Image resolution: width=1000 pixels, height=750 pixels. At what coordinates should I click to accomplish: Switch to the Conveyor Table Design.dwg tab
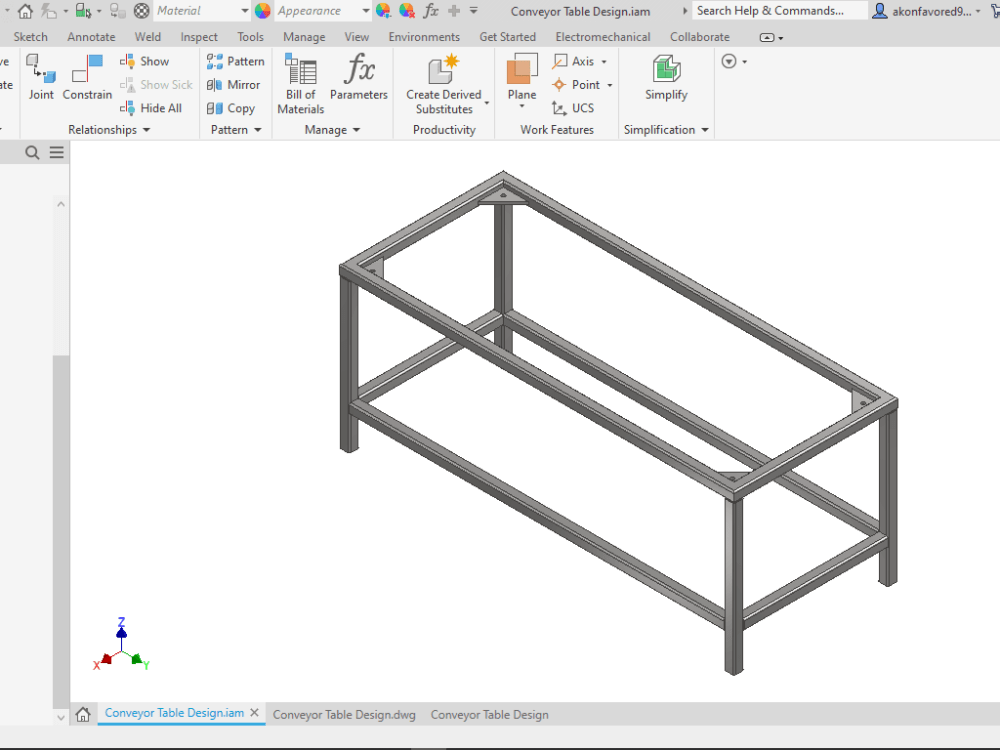click(x=344, y=714)
